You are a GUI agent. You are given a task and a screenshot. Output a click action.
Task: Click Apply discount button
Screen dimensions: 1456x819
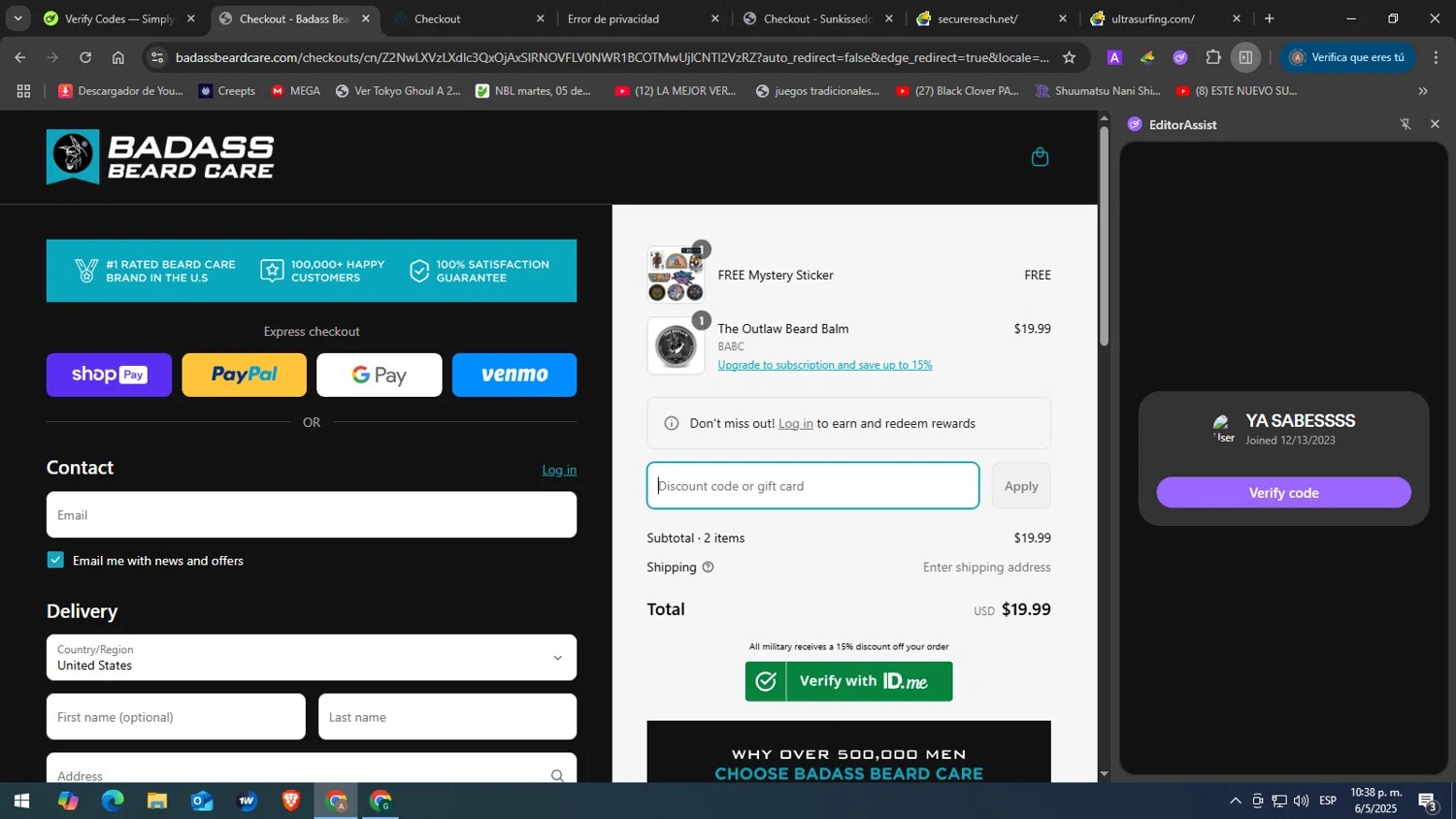coord(1021,486)
